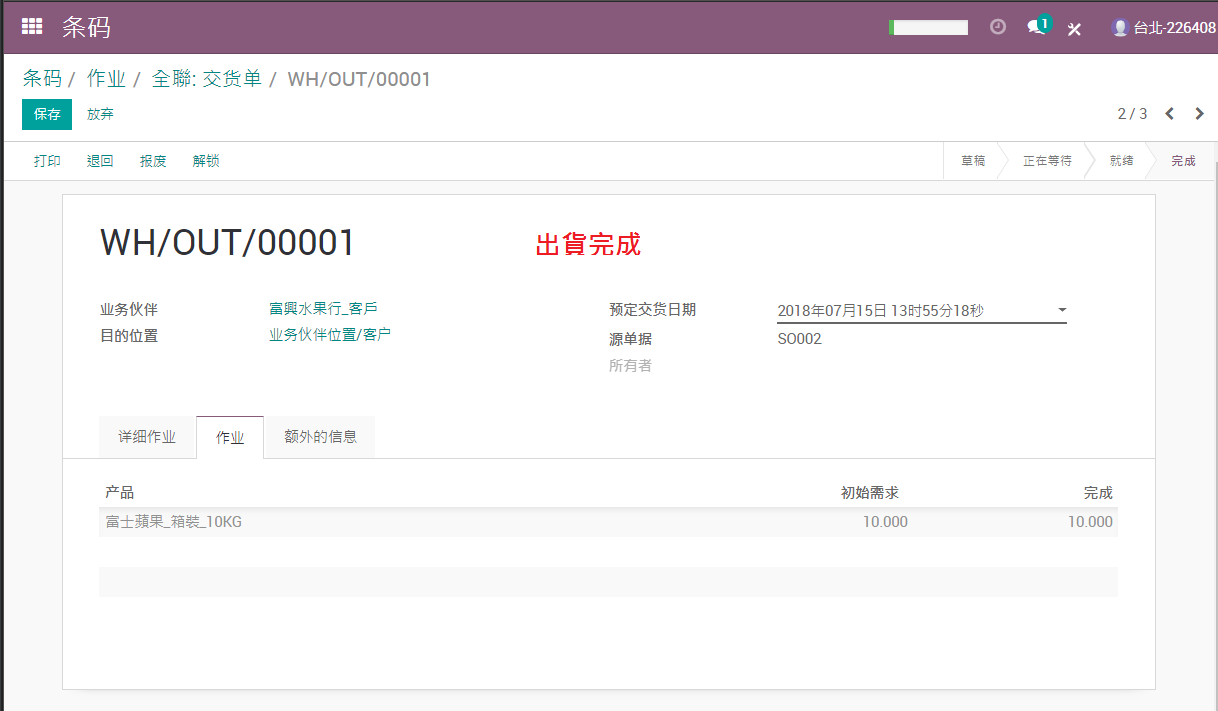The width and height of the screenshot is (1218, 711).
Task: Click the 保存 button
Action: pos(47,114)
